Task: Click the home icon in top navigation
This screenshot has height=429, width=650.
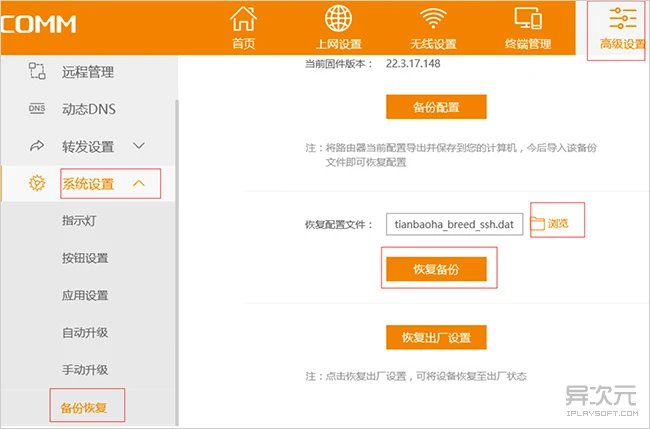Action: coord(244,20)
